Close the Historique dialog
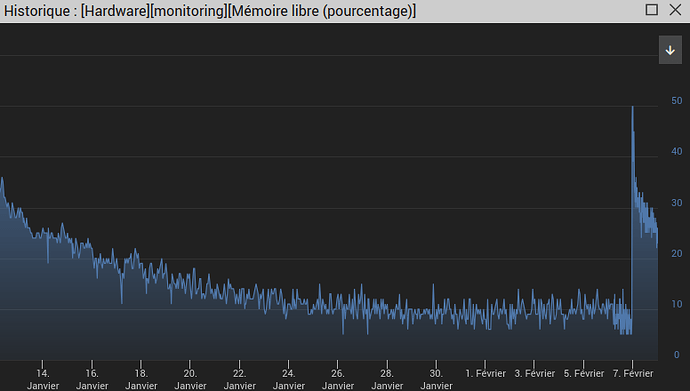This screenshot has height=391, width=690. point(675,10)
